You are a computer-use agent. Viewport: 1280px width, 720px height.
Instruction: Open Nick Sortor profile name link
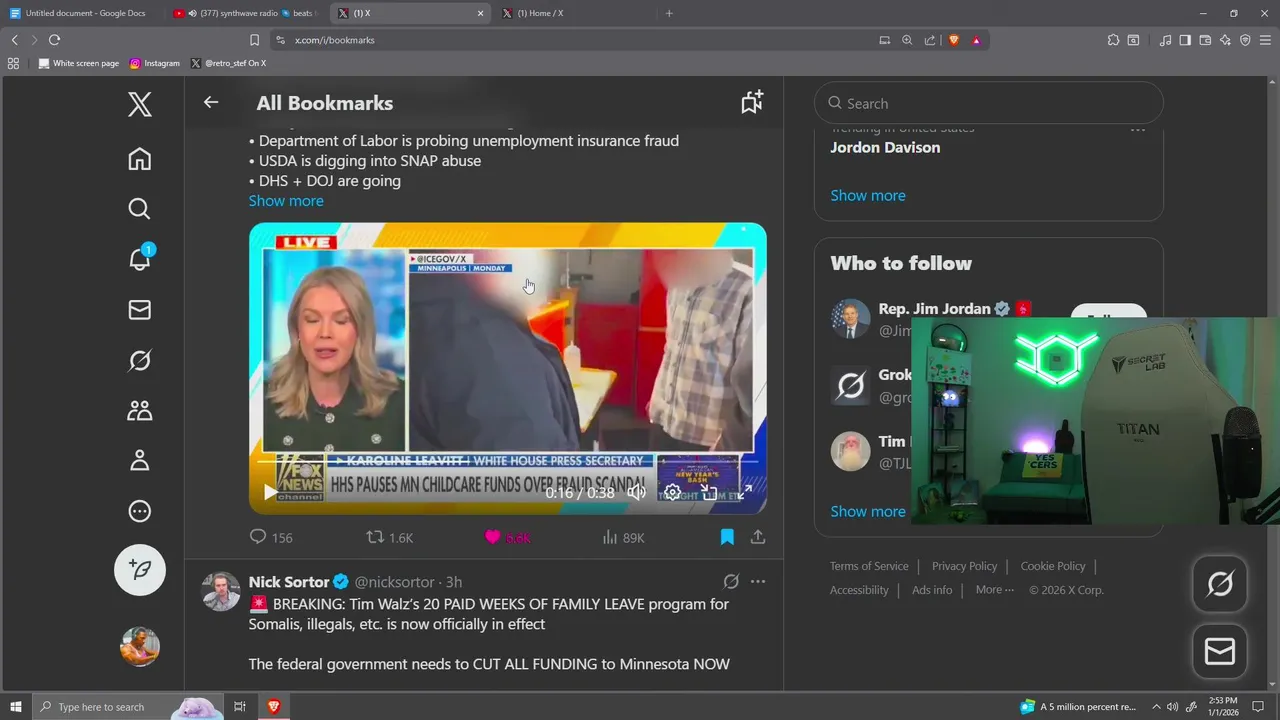pyautogui.click(x=289, y=582)
